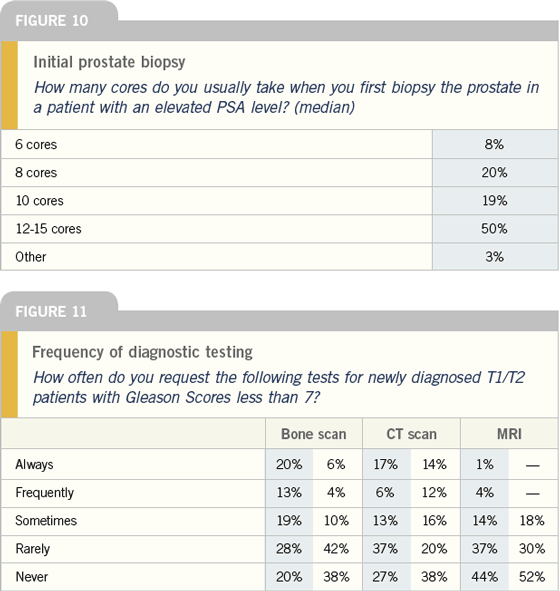Select the Bone scan column header
The width and height of the screenshot is (560, 591).
[314, 434]
